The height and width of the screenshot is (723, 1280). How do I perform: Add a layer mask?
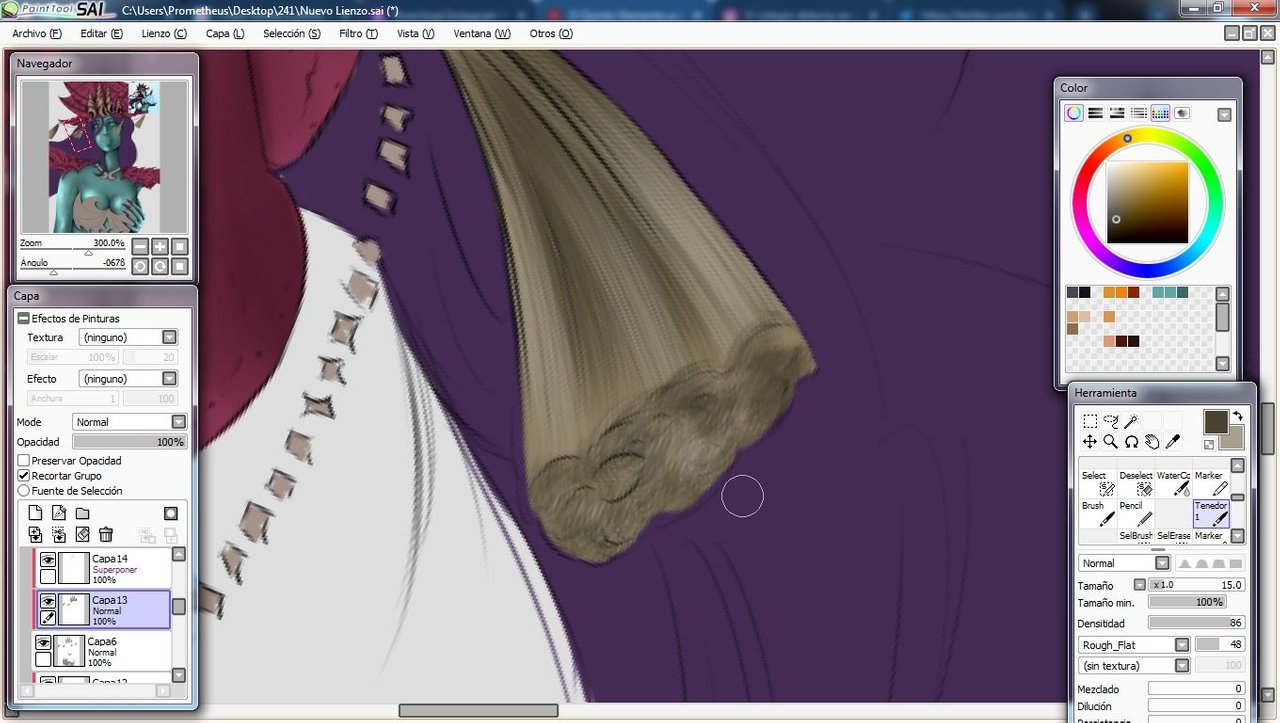(171, 514)
